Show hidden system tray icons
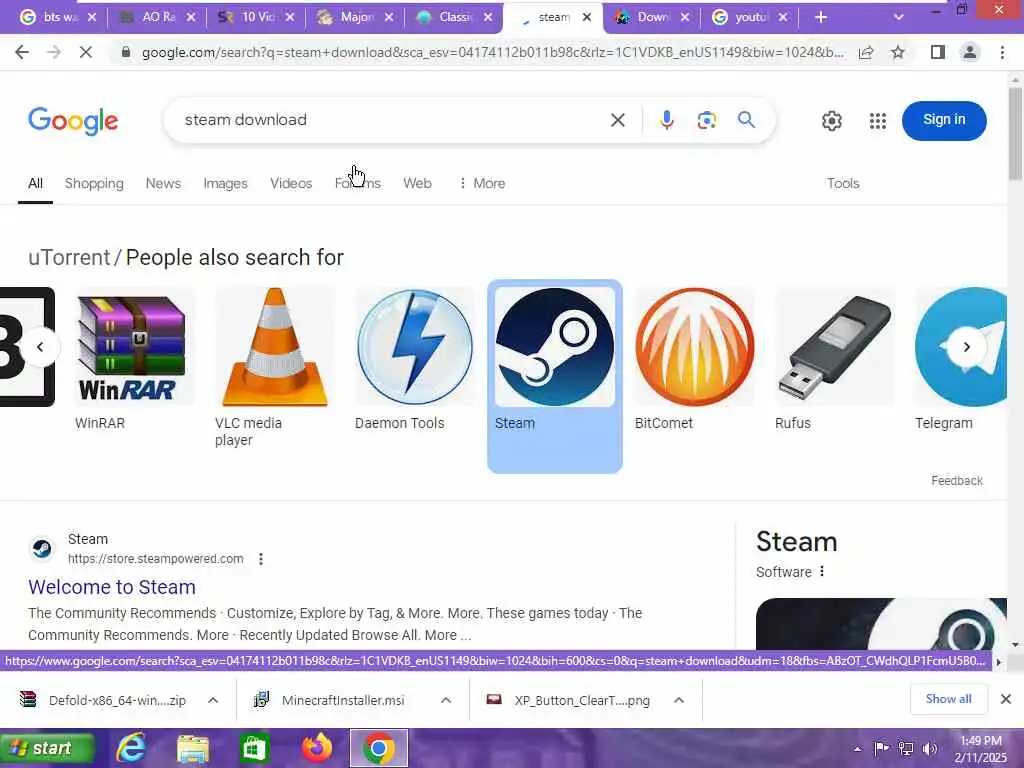The width and height of the screenshot is (1024, 768). coord(857,749)
